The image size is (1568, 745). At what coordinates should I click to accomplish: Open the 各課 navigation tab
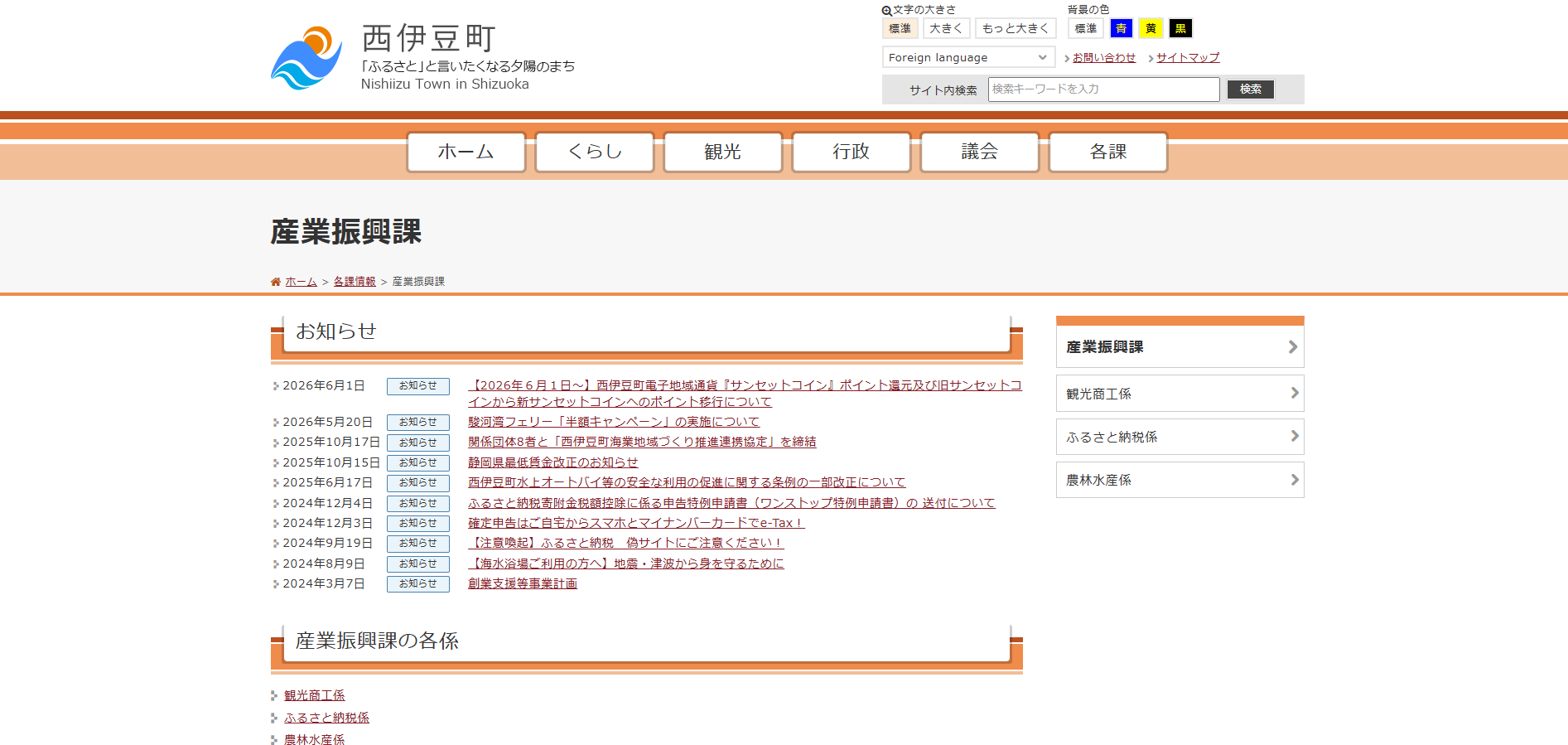(x=1108, y=152)
